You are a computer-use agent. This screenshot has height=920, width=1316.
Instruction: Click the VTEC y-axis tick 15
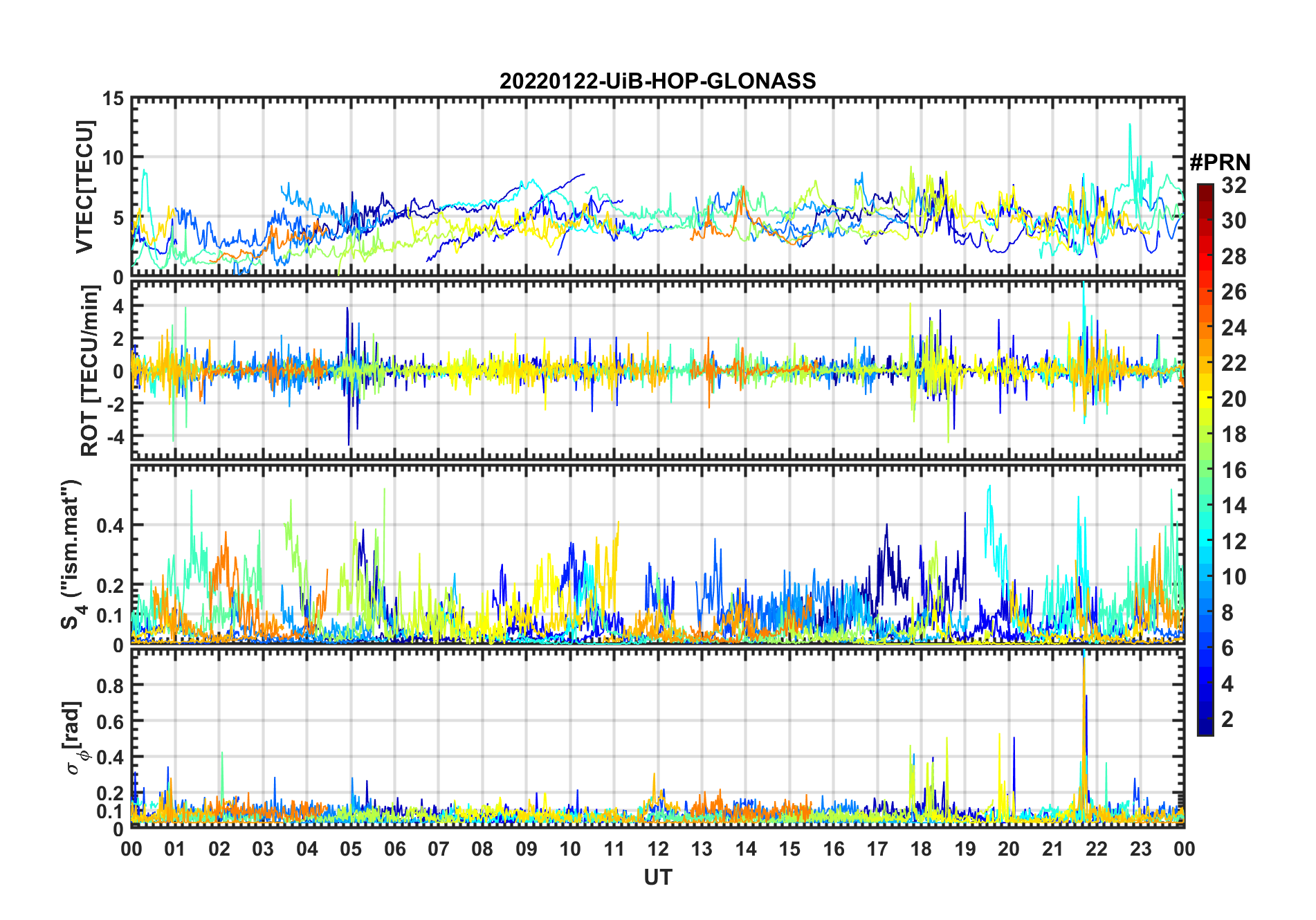pos(113,99)
